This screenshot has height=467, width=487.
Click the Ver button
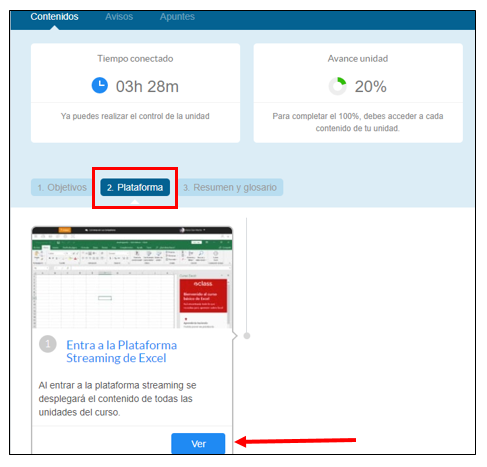[198, 444]
